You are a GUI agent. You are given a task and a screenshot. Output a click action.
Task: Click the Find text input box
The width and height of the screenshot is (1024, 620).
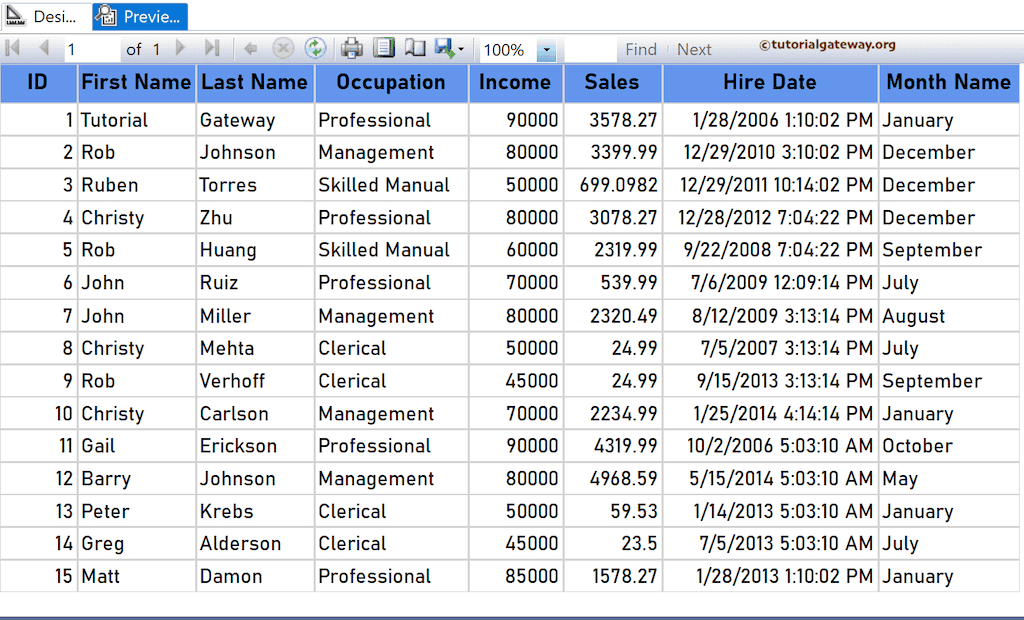click(590, 49)
